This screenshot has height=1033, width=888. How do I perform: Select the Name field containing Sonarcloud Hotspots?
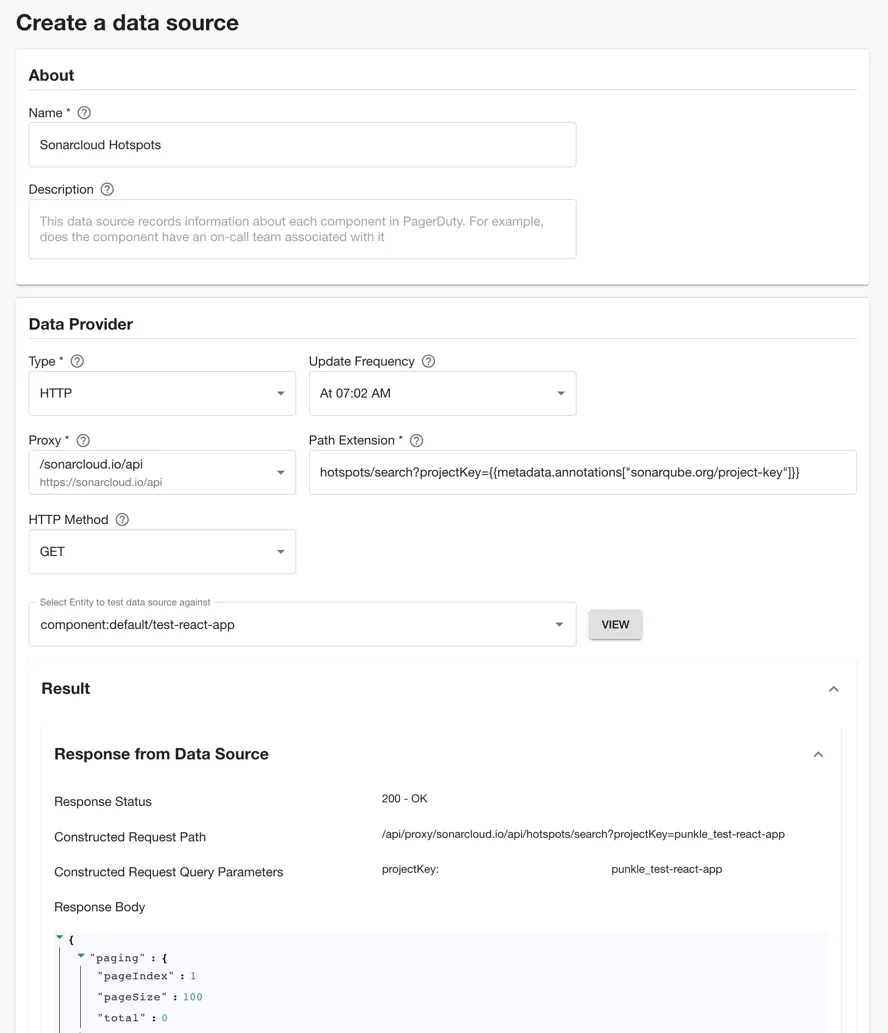tap(304, 144)
